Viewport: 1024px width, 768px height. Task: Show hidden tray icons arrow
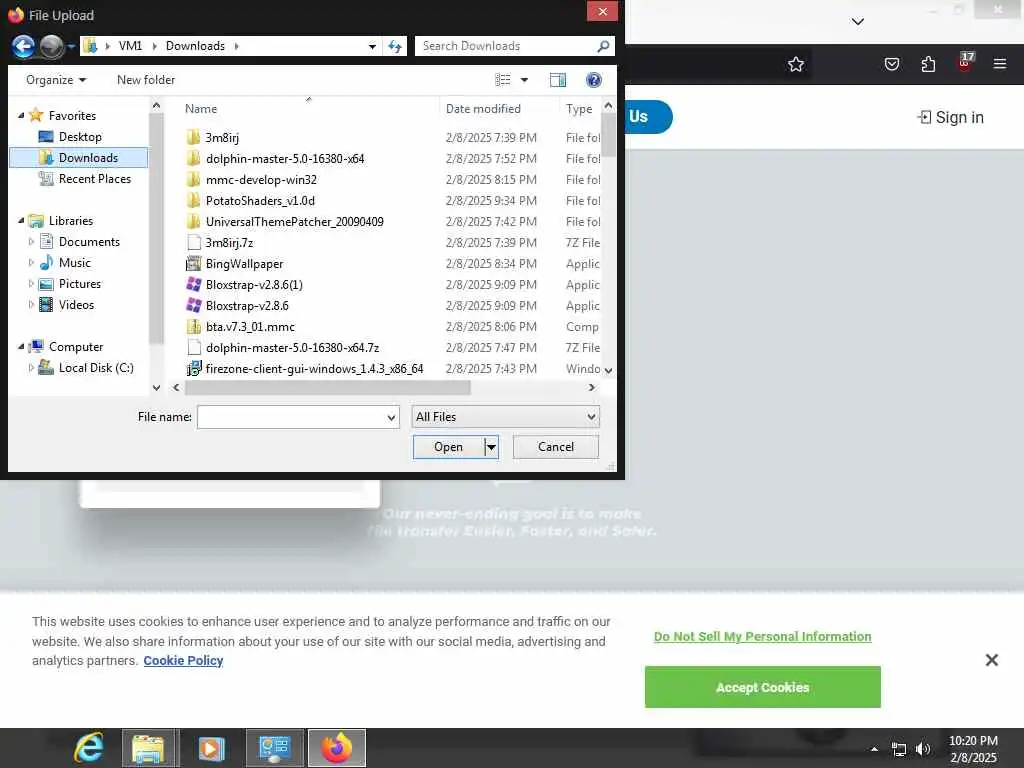874,749
